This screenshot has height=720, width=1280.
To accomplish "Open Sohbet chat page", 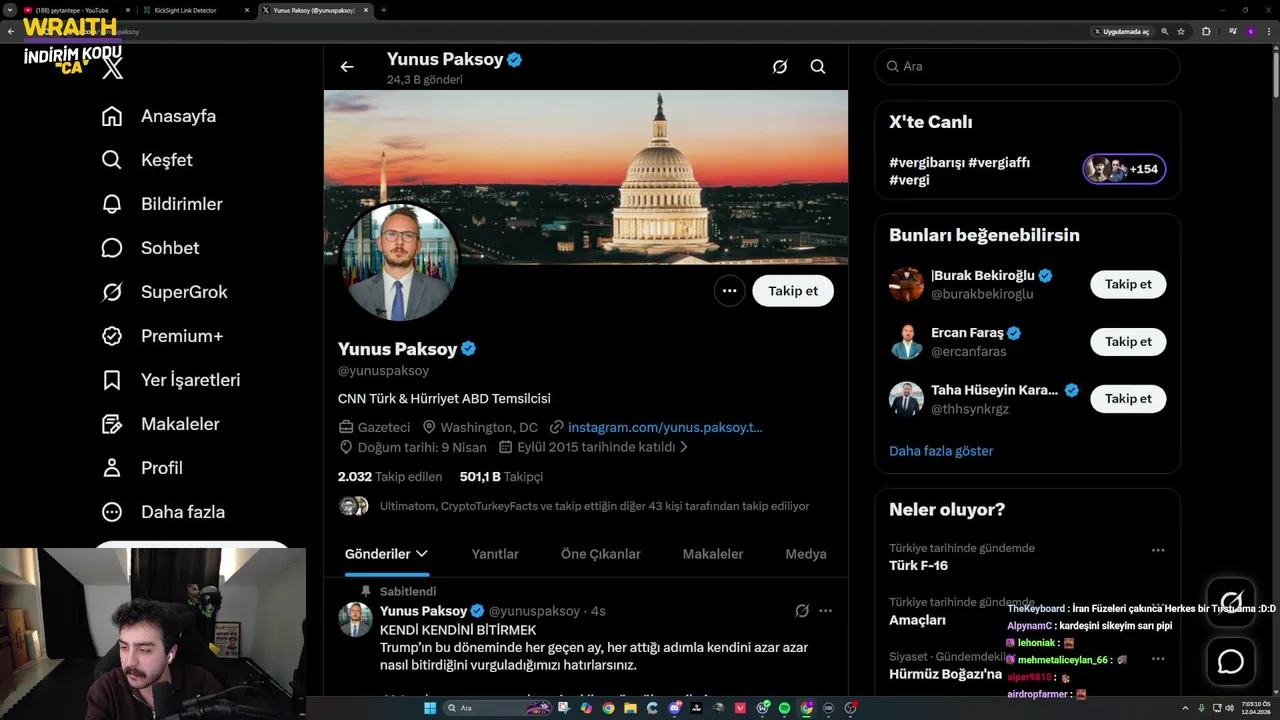I will (x=150, y=248).
